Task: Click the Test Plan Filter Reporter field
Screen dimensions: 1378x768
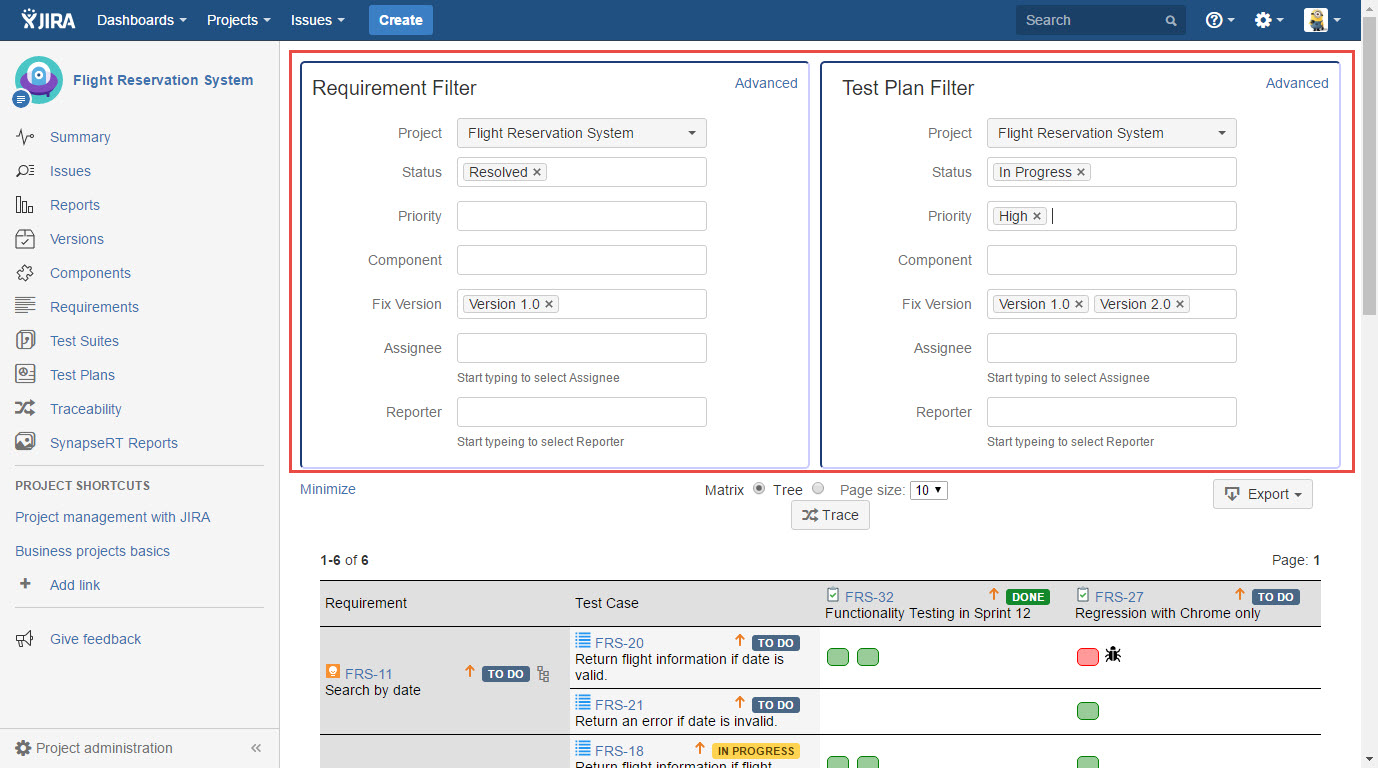Action: point(1112,412)
